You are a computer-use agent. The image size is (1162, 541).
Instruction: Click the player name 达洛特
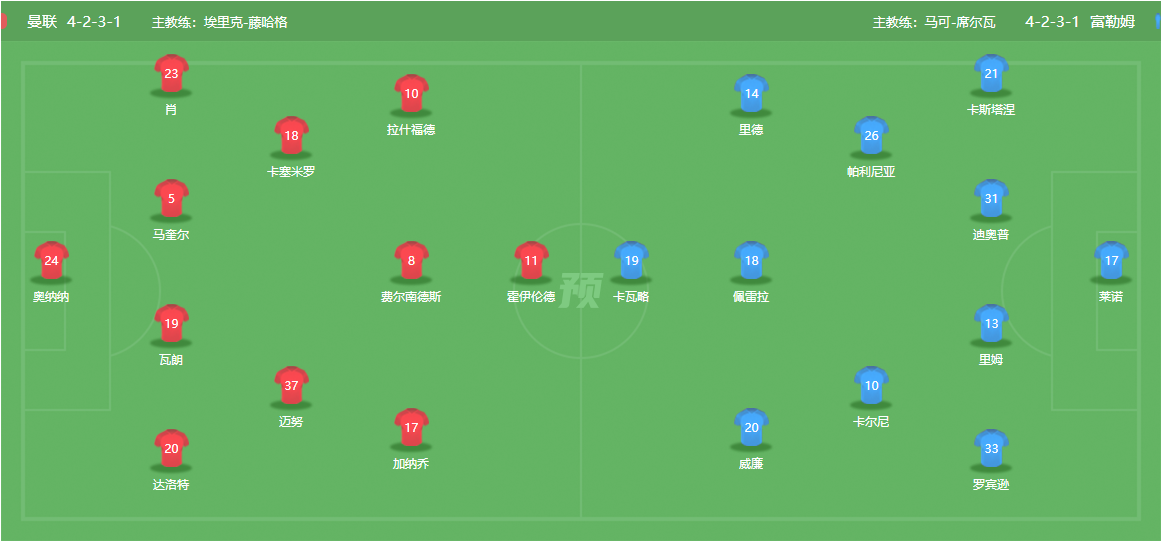point(171,485)
